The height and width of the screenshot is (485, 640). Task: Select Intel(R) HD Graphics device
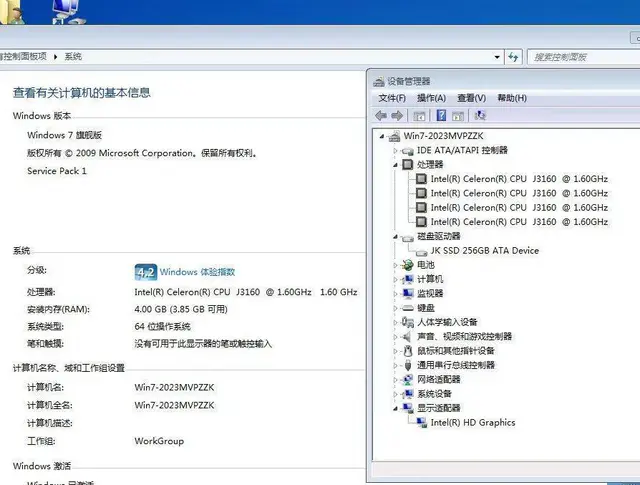[x=473, y=423]
